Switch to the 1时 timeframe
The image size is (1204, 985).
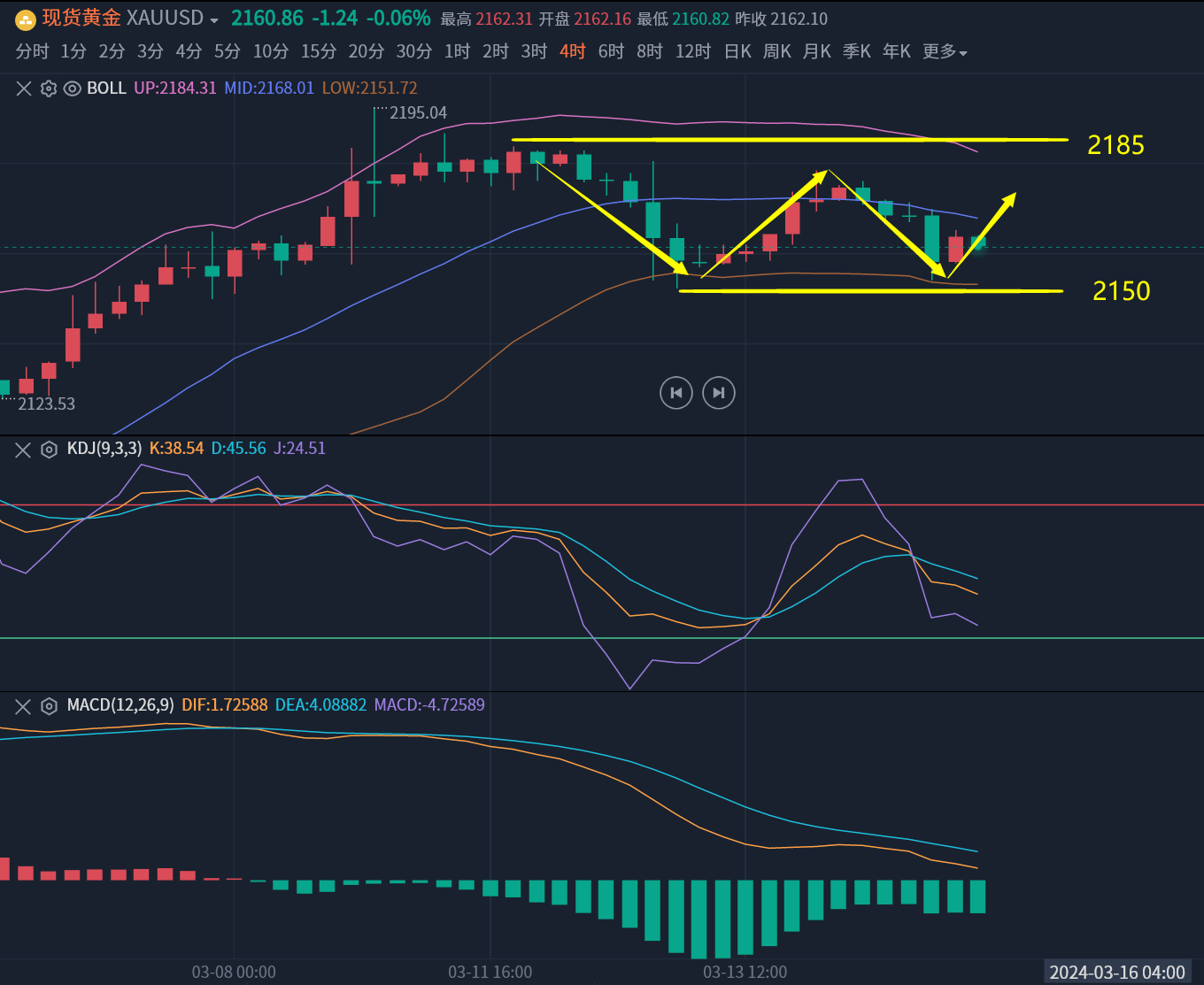point(457,52)
